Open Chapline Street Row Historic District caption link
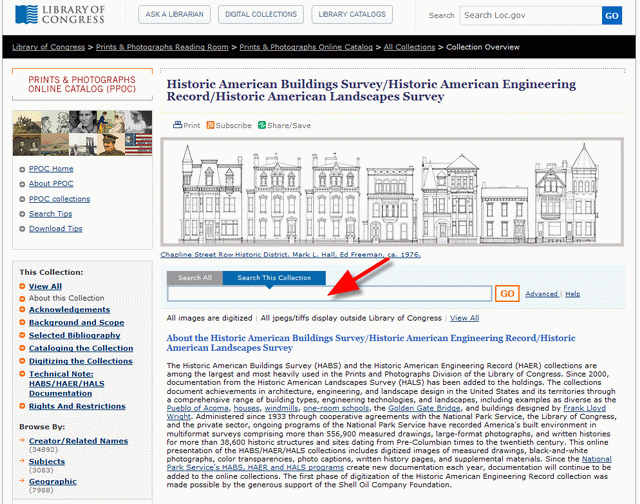This screenshot has height=504, width=640. 290,255
